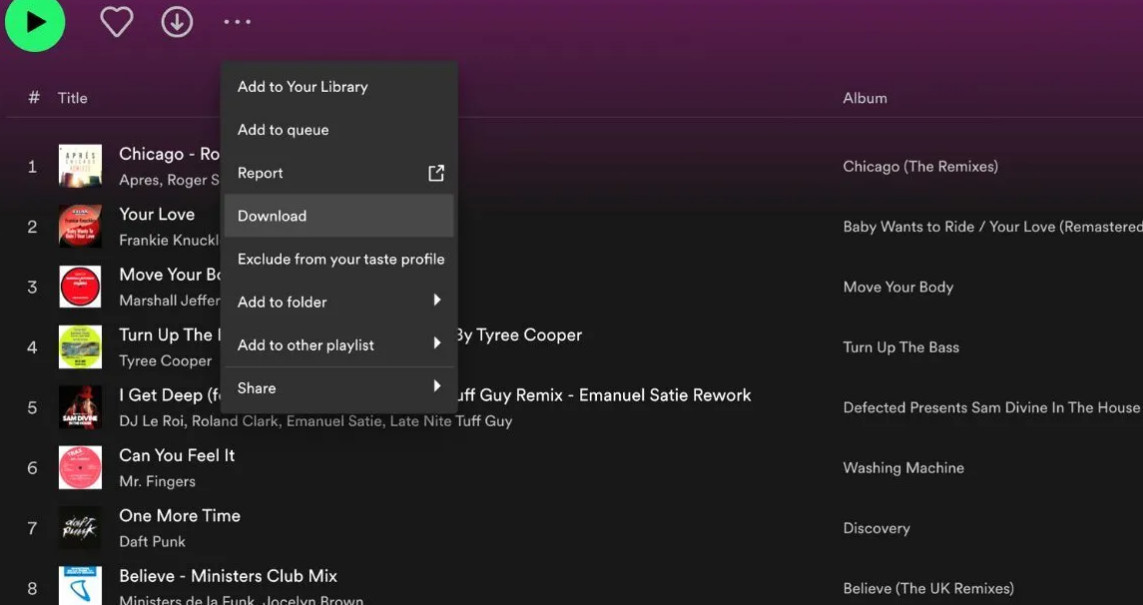
Task: Open the Add to folder submenu
Action: pyautogui.click(x=339, y=302)
